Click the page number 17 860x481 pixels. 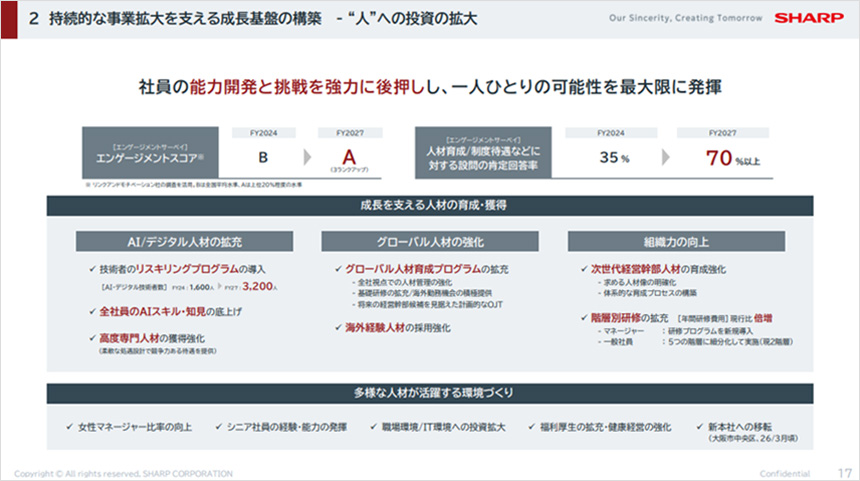point(841,471)
